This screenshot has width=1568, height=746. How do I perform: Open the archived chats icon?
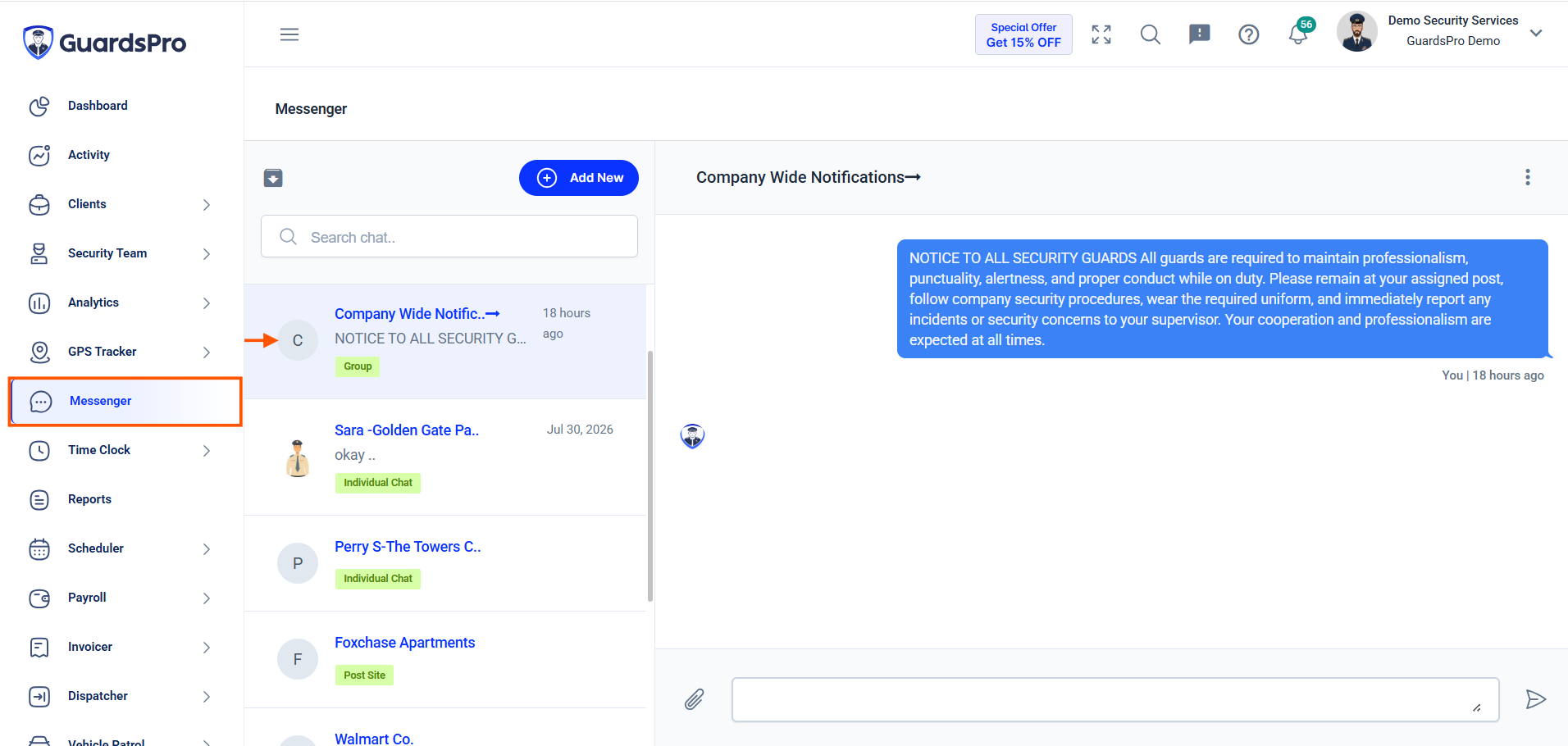(x=273, y=178)
